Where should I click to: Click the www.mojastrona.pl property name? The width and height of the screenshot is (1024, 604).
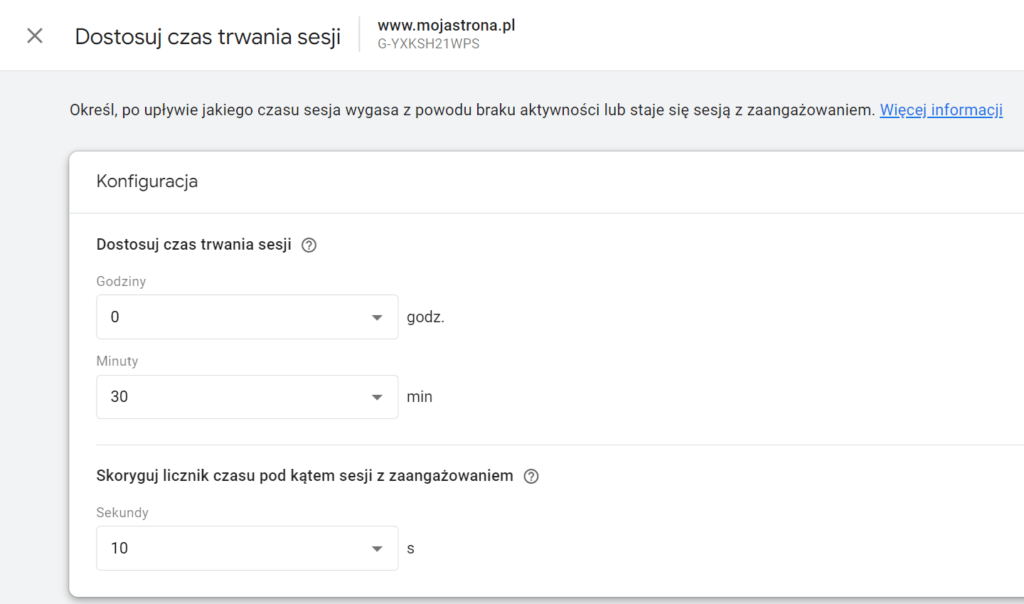(446, 25)
